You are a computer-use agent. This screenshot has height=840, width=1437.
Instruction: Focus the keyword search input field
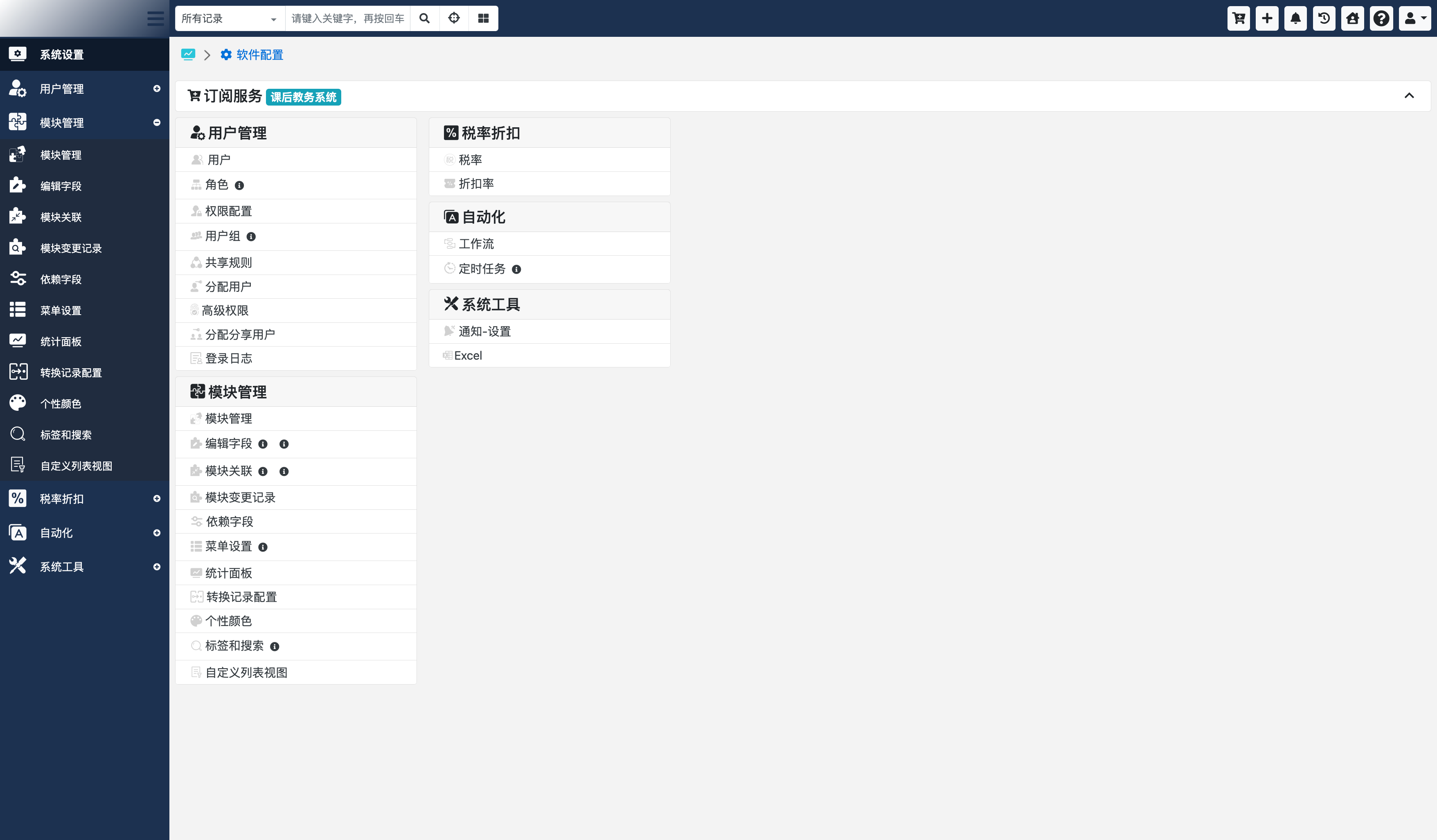pos(347,18)
